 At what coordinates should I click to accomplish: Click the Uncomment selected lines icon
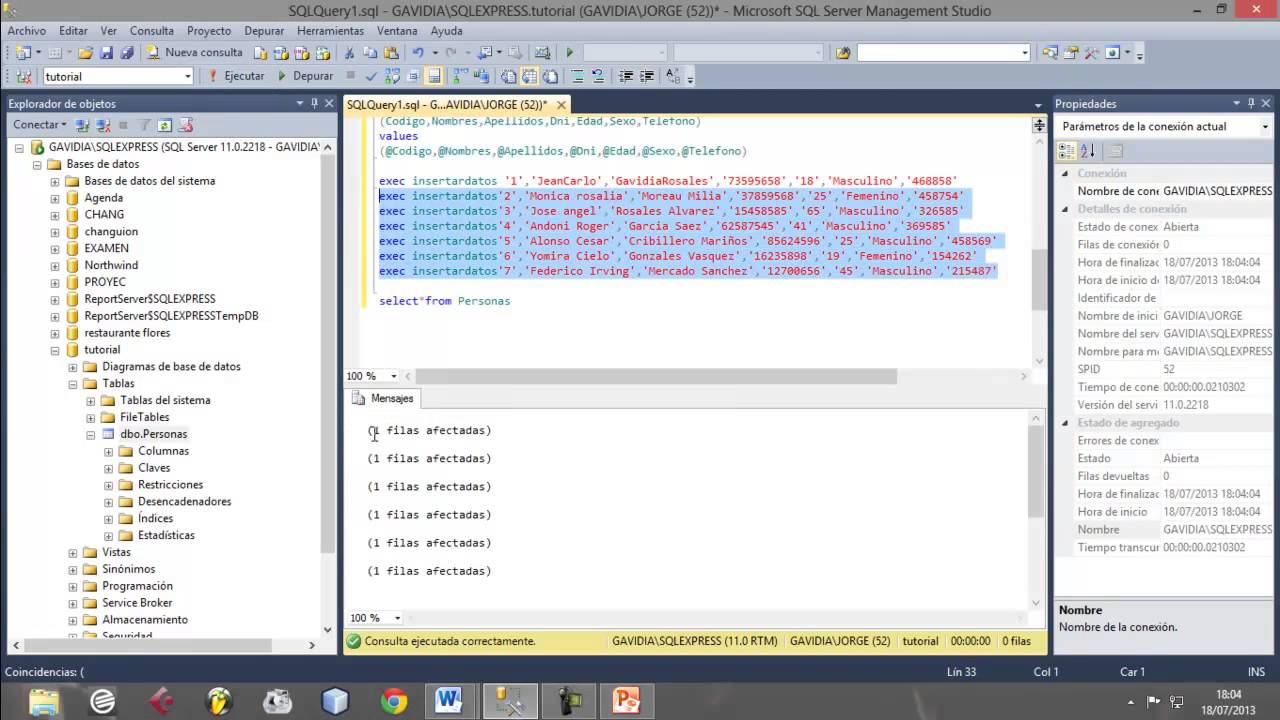pos(598,76)
